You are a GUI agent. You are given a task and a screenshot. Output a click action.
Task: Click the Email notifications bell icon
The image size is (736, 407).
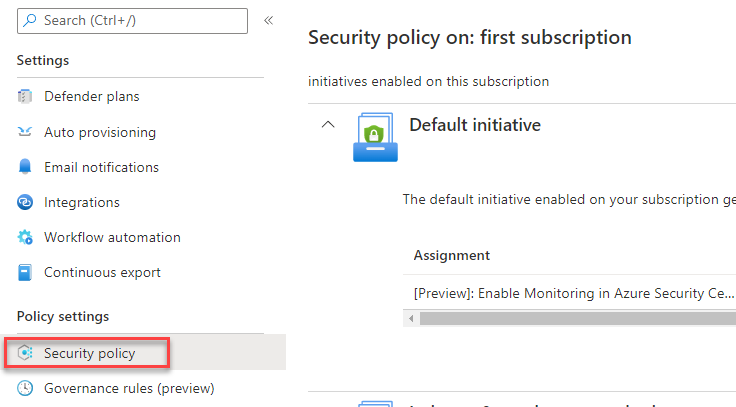coord(26,167)
